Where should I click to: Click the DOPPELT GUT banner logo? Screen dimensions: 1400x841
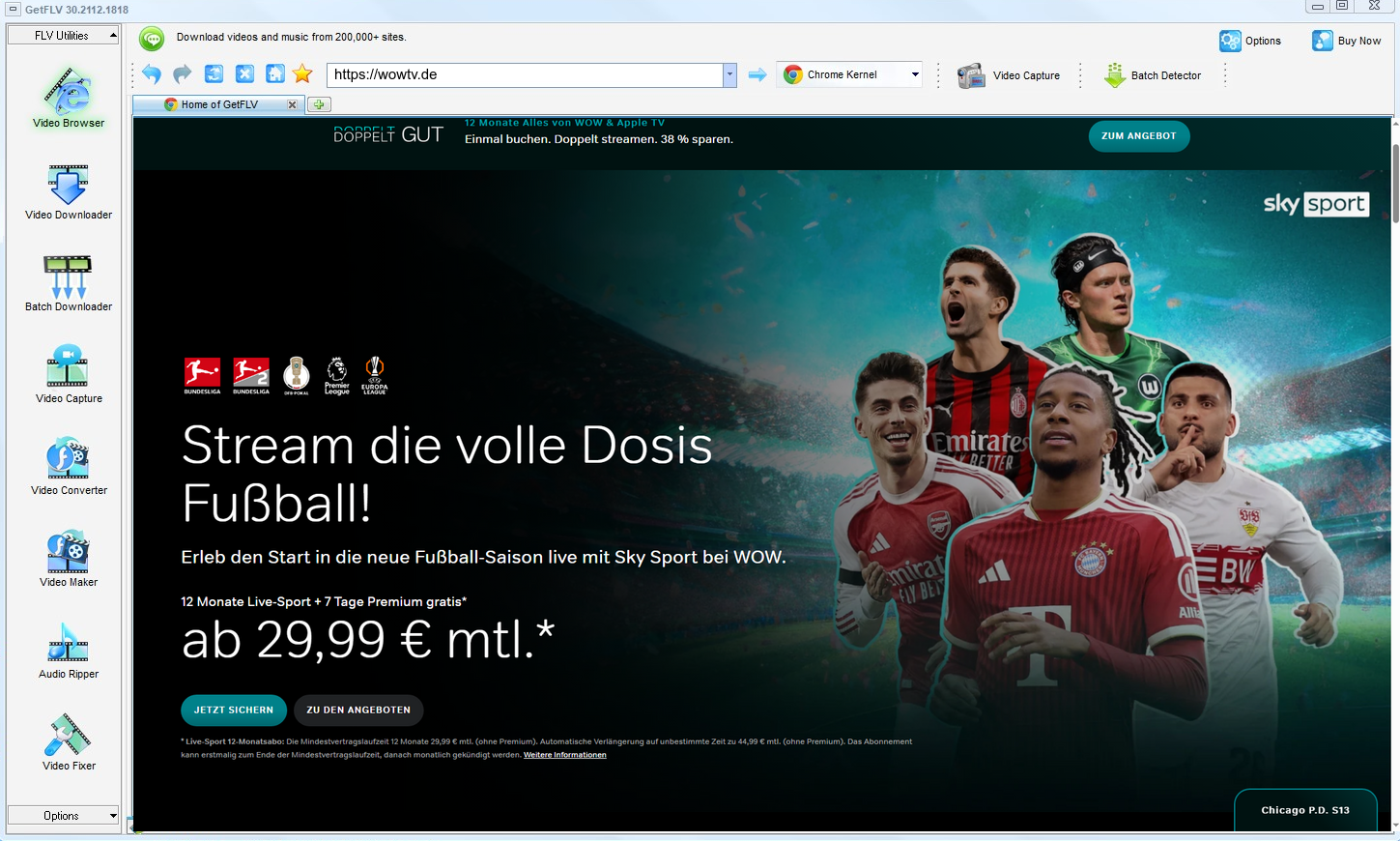tap(388, 135)
